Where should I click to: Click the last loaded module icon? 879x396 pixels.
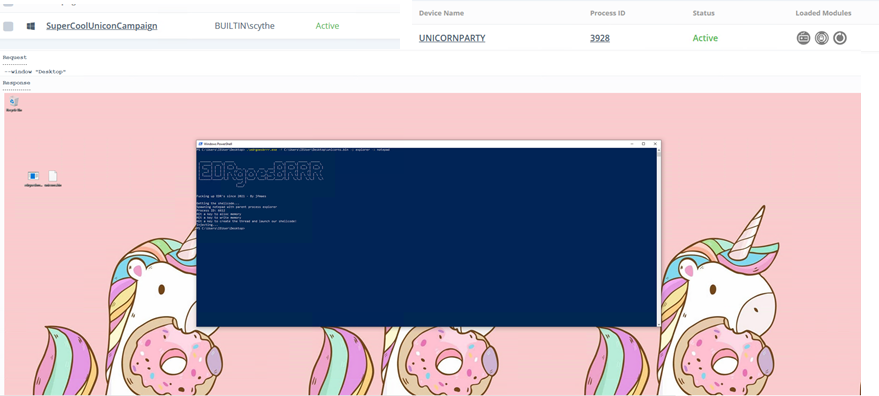click(x=840, y=38)
